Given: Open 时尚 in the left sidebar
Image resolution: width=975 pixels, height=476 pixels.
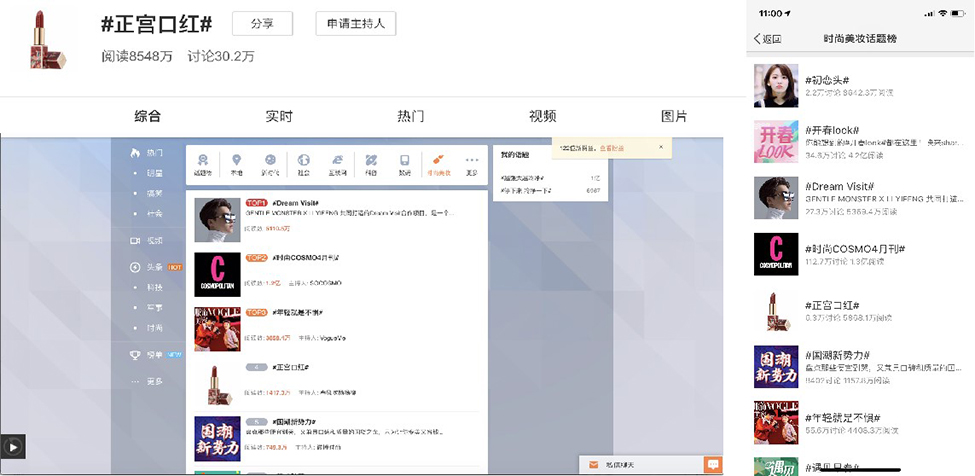Looking at the screenshot, I should click(x=154, y=328).
